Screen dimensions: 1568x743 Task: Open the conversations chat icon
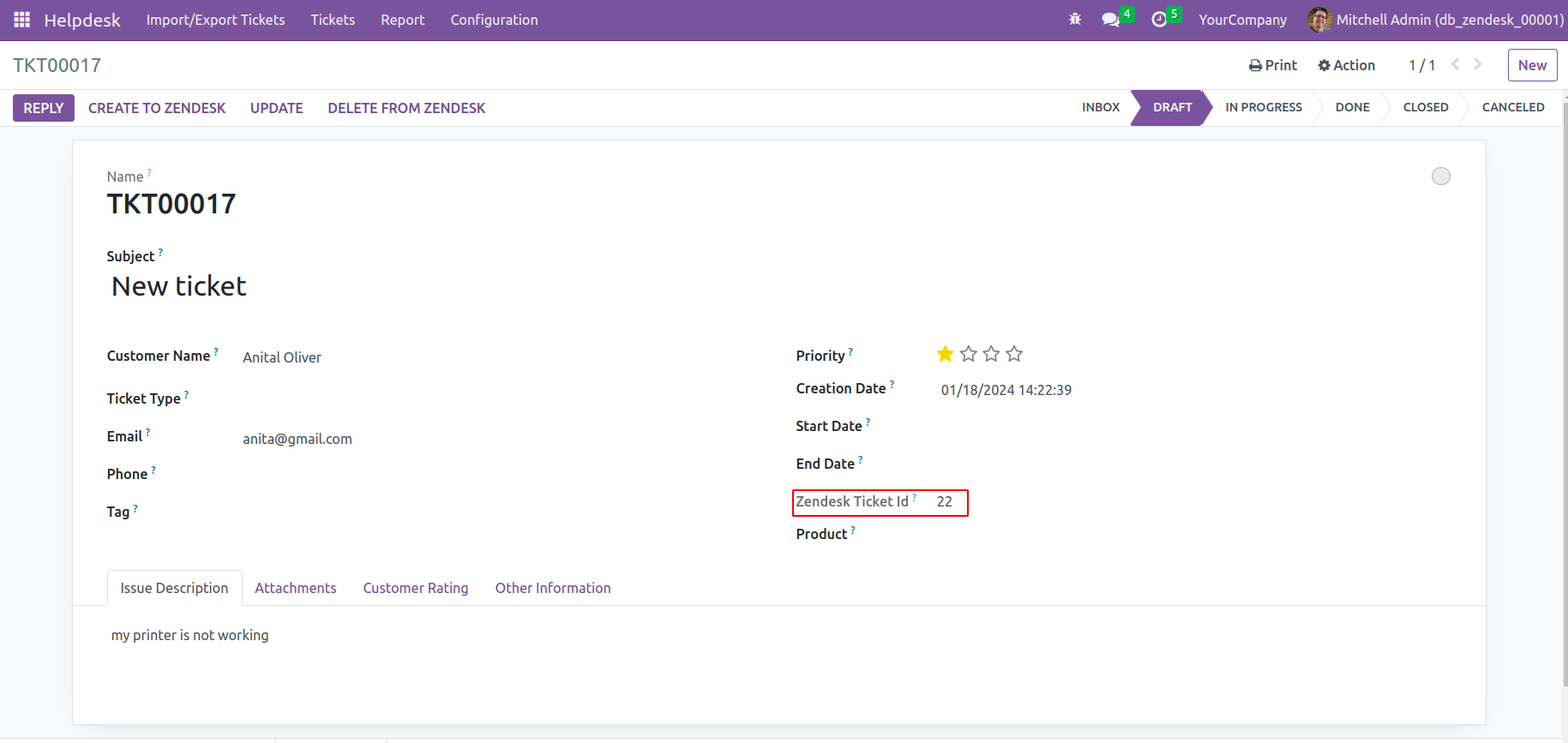1111,20
